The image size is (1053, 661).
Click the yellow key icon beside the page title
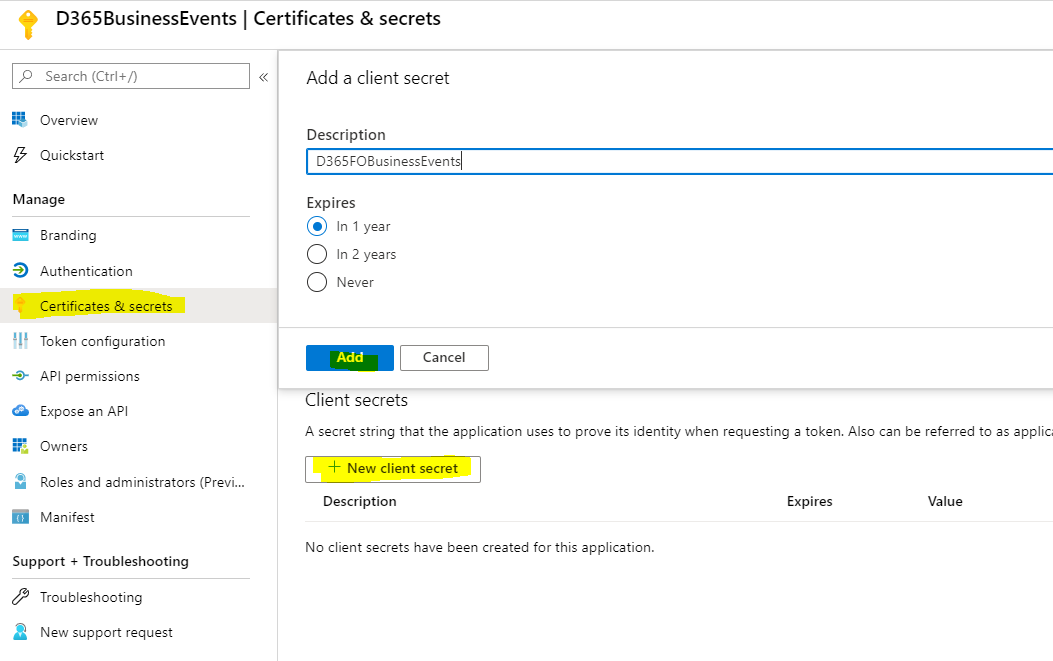click(28, 25)
